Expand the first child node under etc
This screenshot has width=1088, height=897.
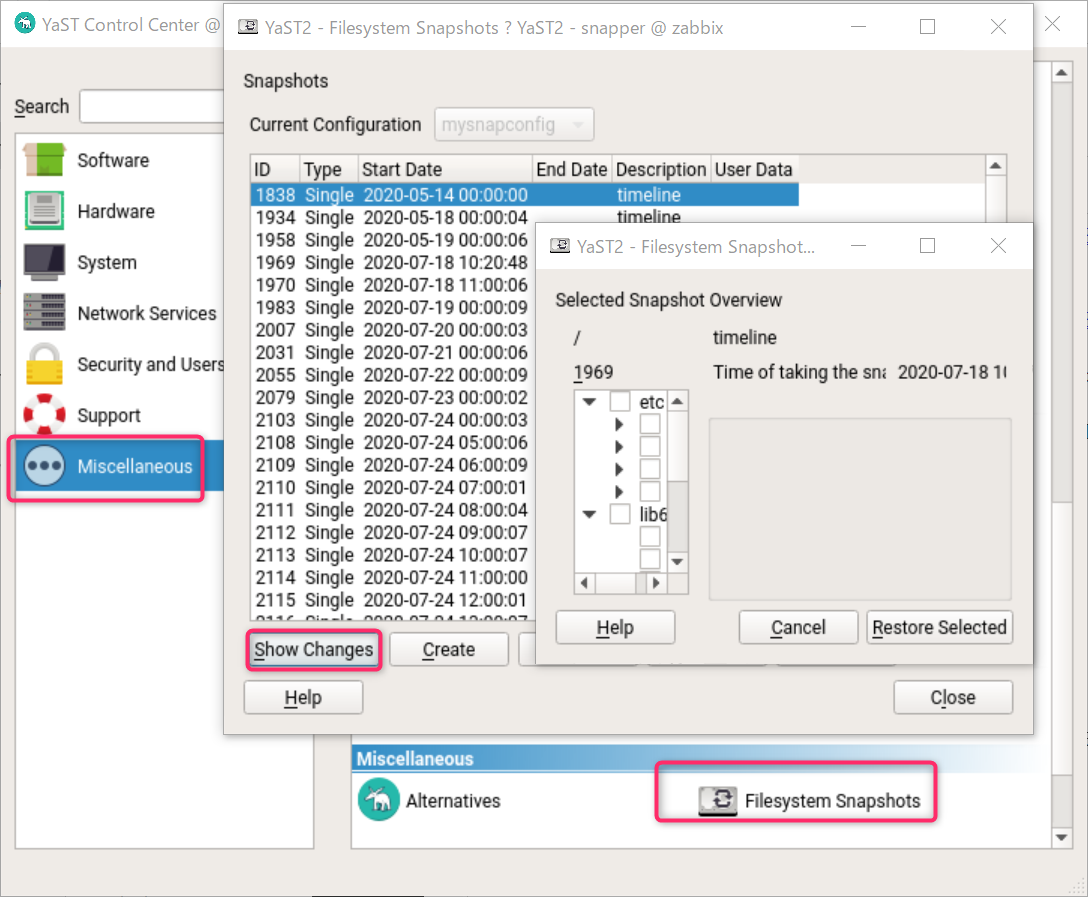[x=619, y=424]
